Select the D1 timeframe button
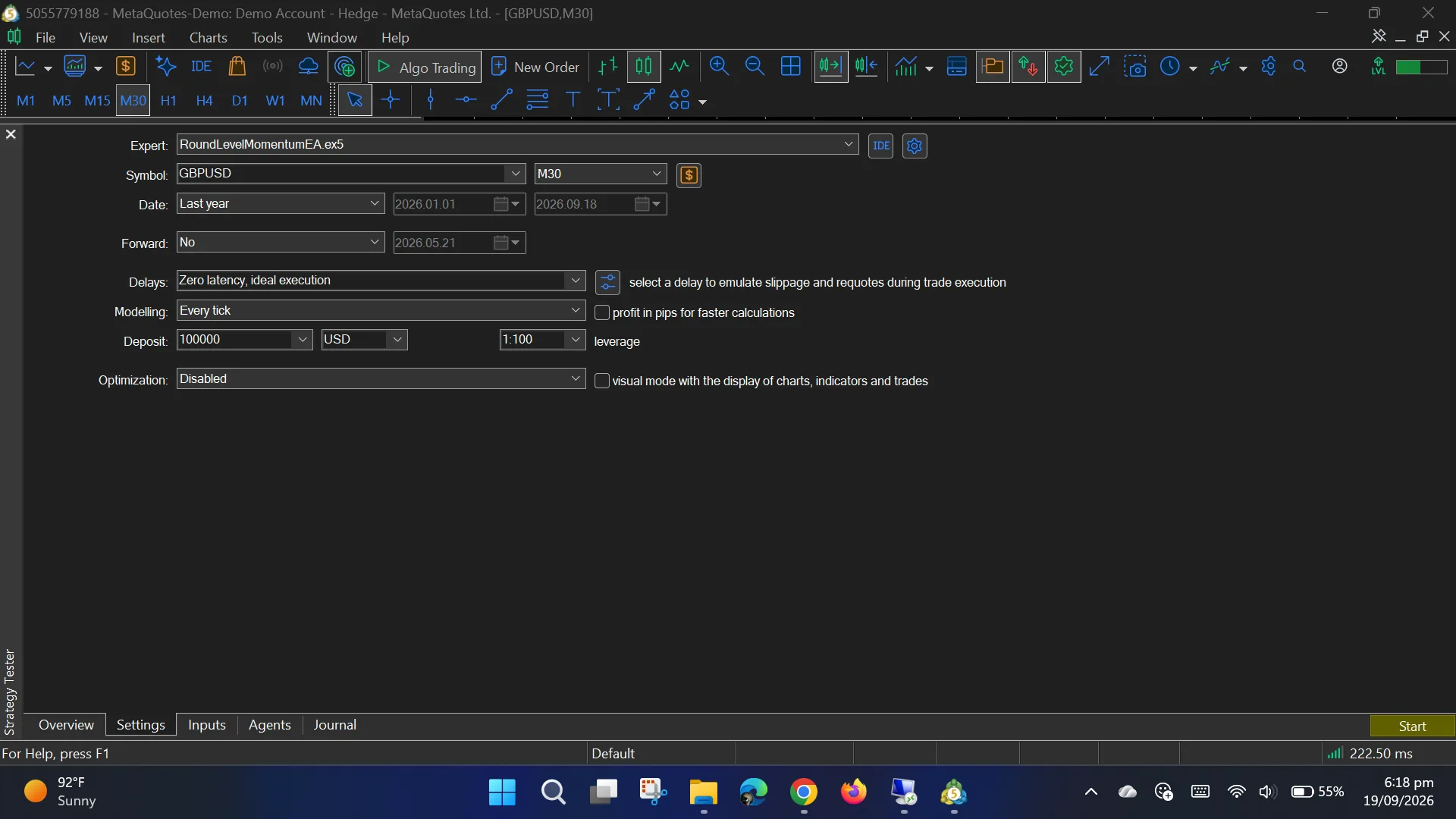This screenshot has width=1456, height=819. 240,100
